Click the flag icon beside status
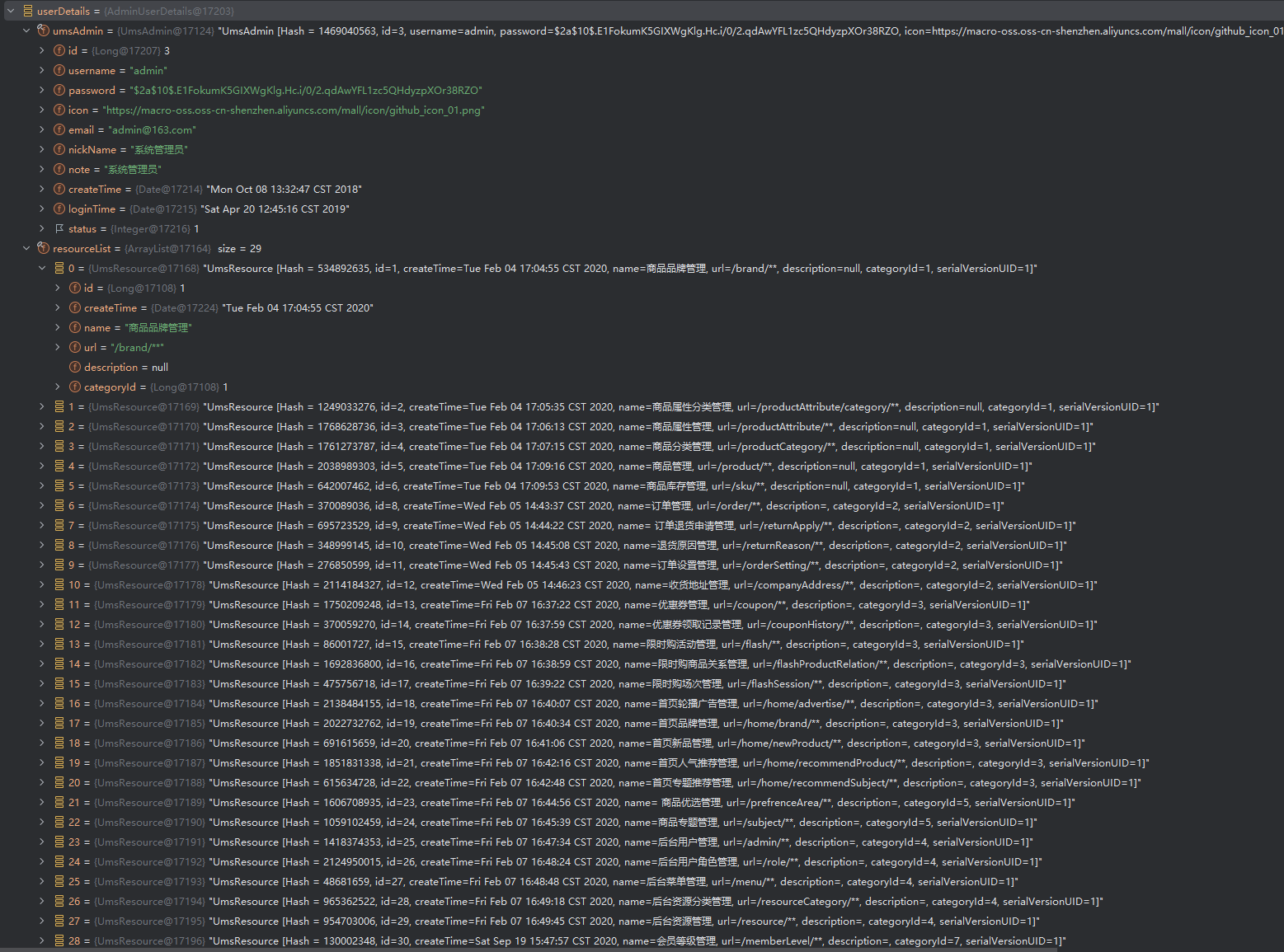Viewport: 1284px width, 952px height. pos(59,228)
